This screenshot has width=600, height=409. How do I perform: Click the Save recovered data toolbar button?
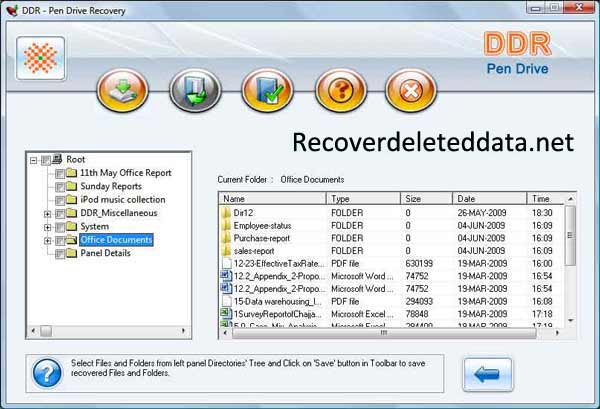(x=122, y=91)
